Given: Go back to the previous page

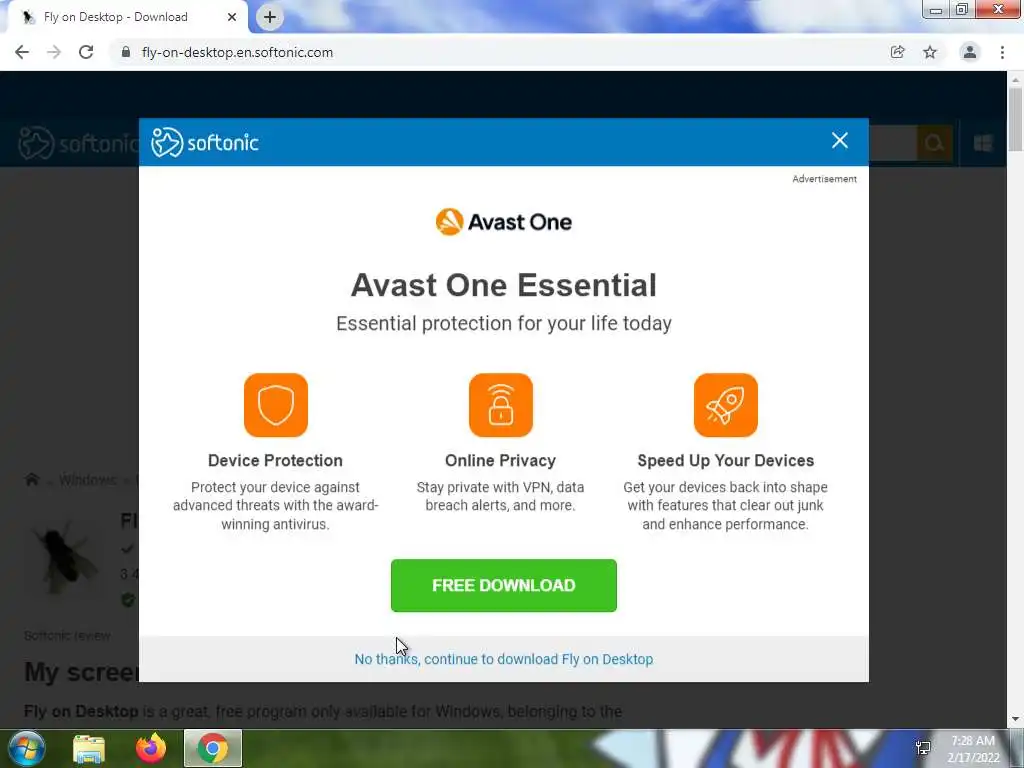Looking at the screenshot, I should point(22,52).
